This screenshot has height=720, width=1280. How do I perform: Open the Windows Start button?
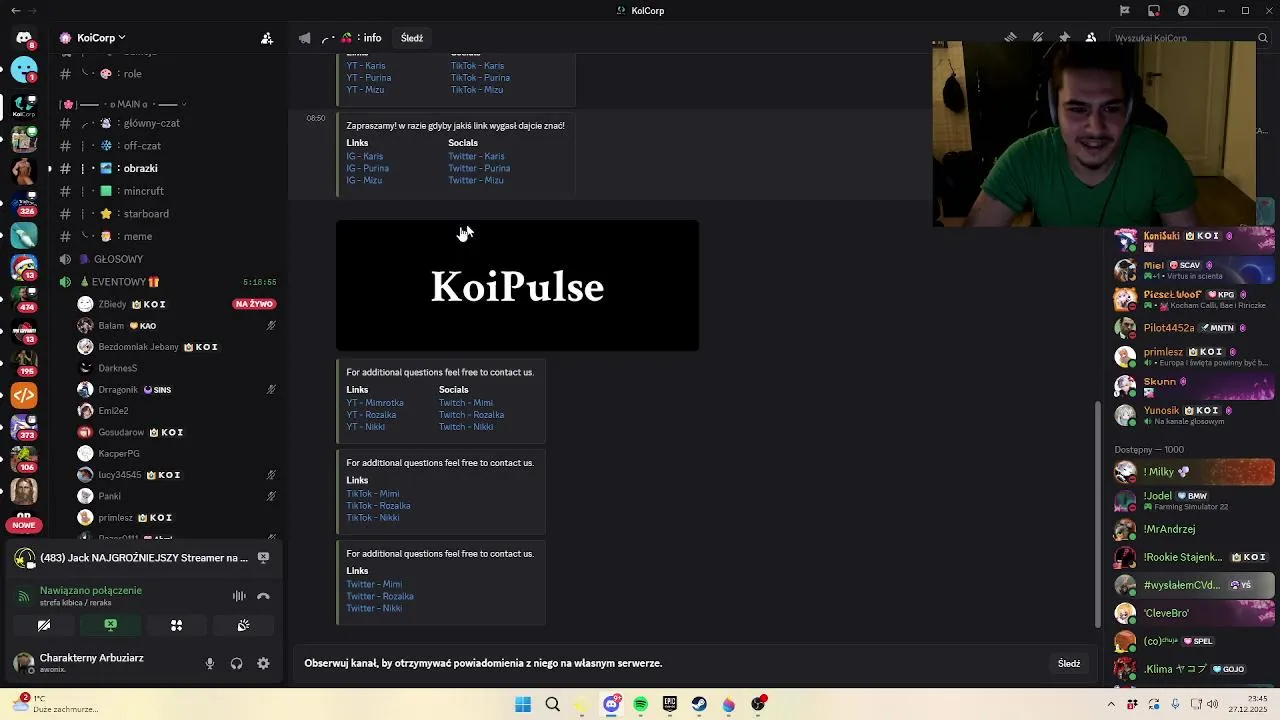[523, 704]
